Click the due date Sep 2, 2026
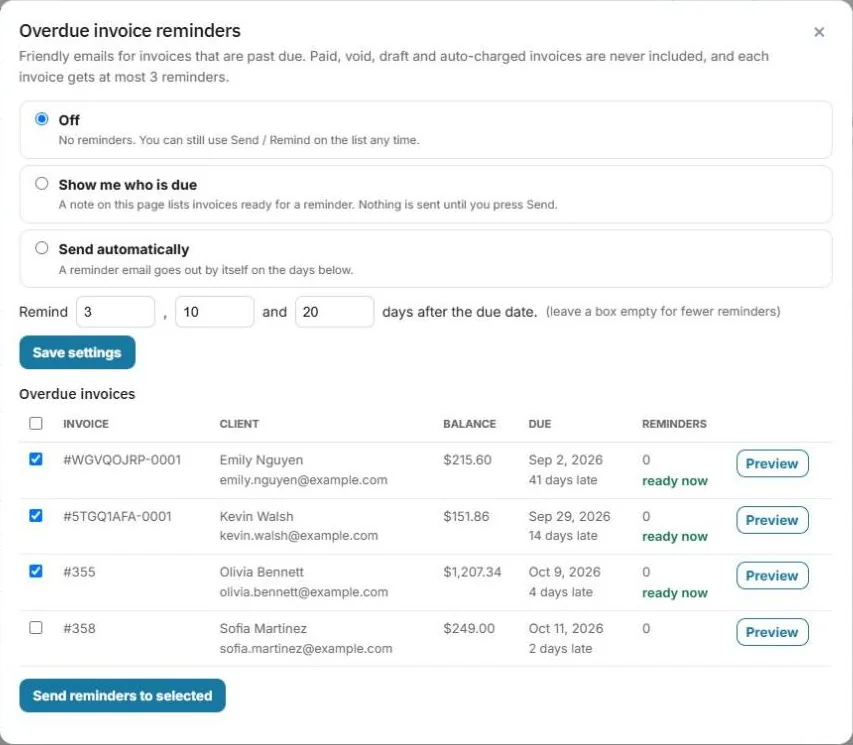Viewport: 853px width, 745px height. [x=566, y=460]
